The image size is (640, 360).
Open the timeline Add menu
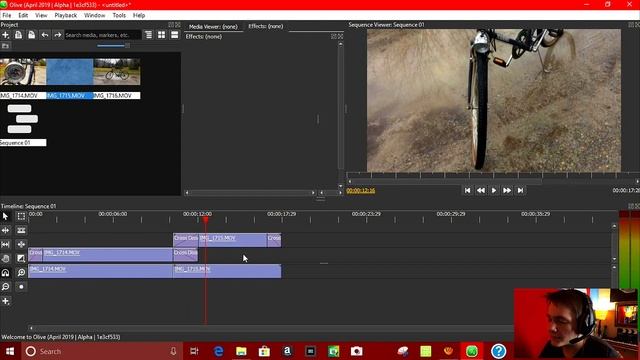click(x=5, y=301)
